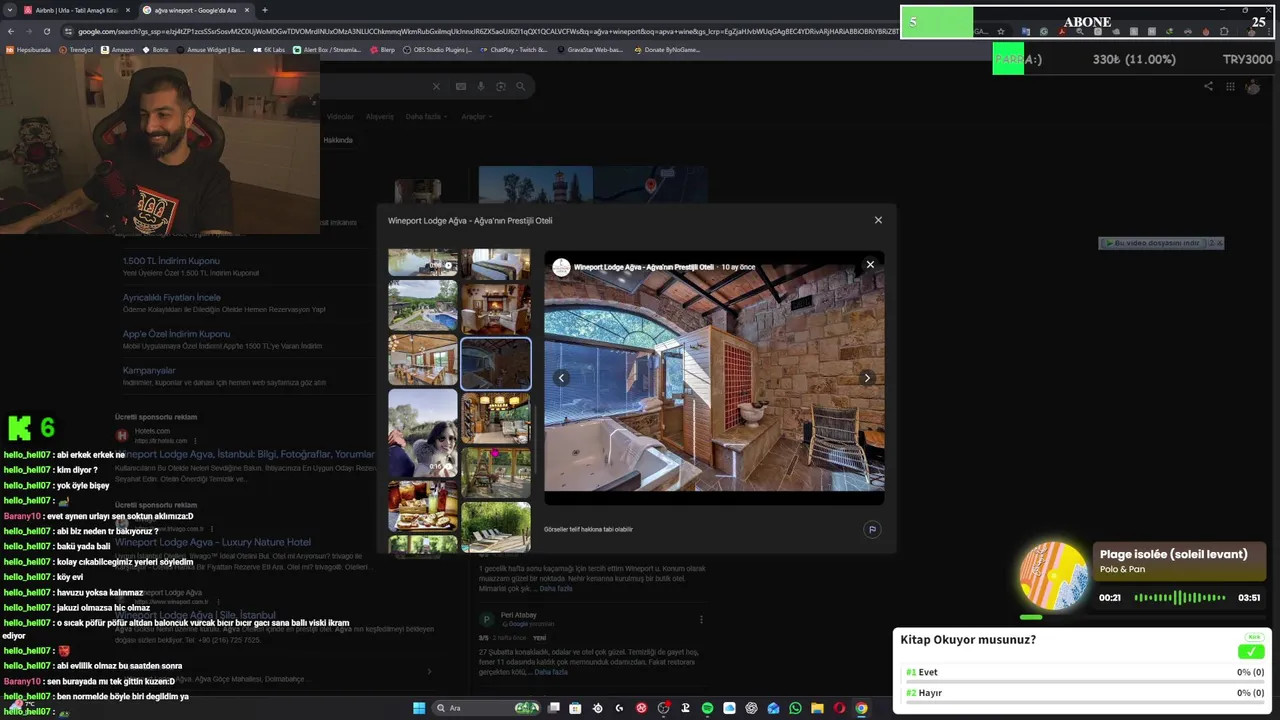The width and height of the screenshot is (1280, 720).
Task: Open Daha fazla search filter dropdown
Action: [425, 117]
